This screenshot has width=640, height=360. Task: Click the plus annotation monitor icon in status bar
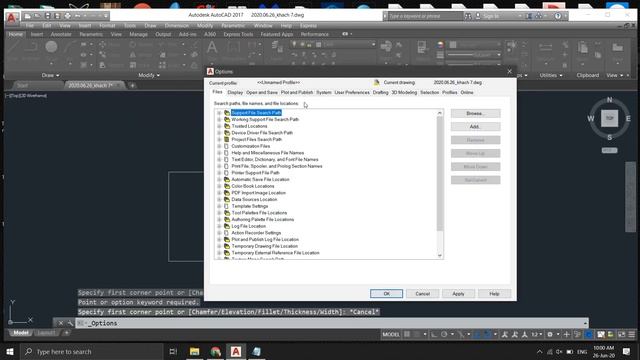click(x=566, y=334)
